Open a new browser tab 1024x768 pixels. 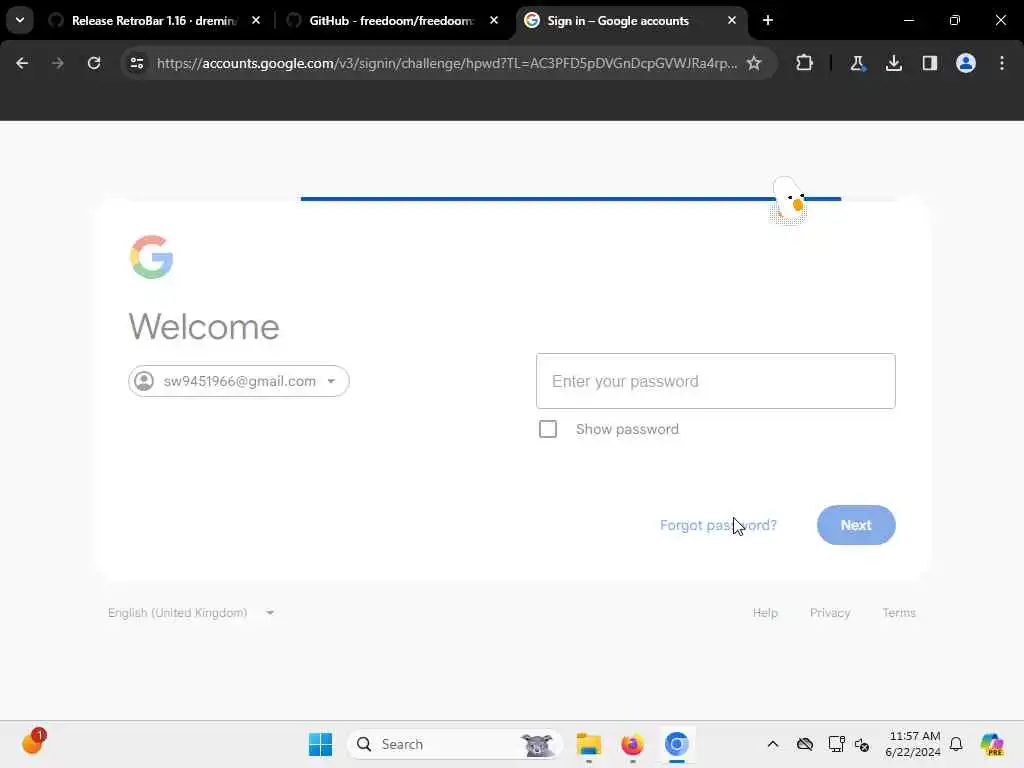coord(768,21)
